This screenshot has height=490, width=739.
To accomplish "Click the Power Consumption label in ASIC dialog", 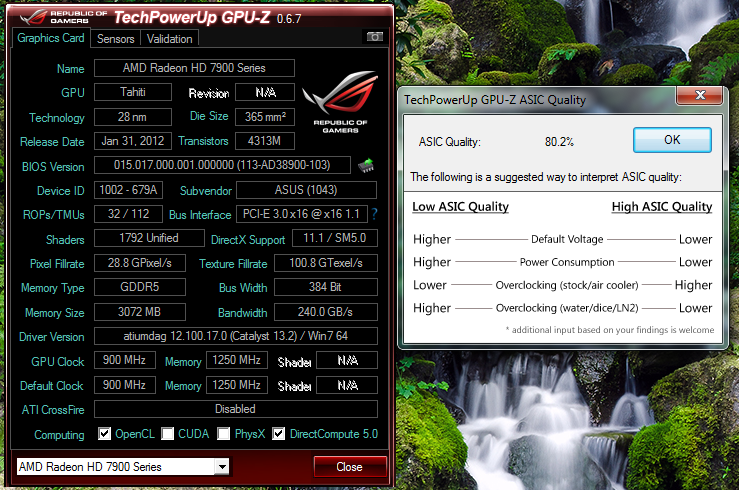I will pos(567,262).
